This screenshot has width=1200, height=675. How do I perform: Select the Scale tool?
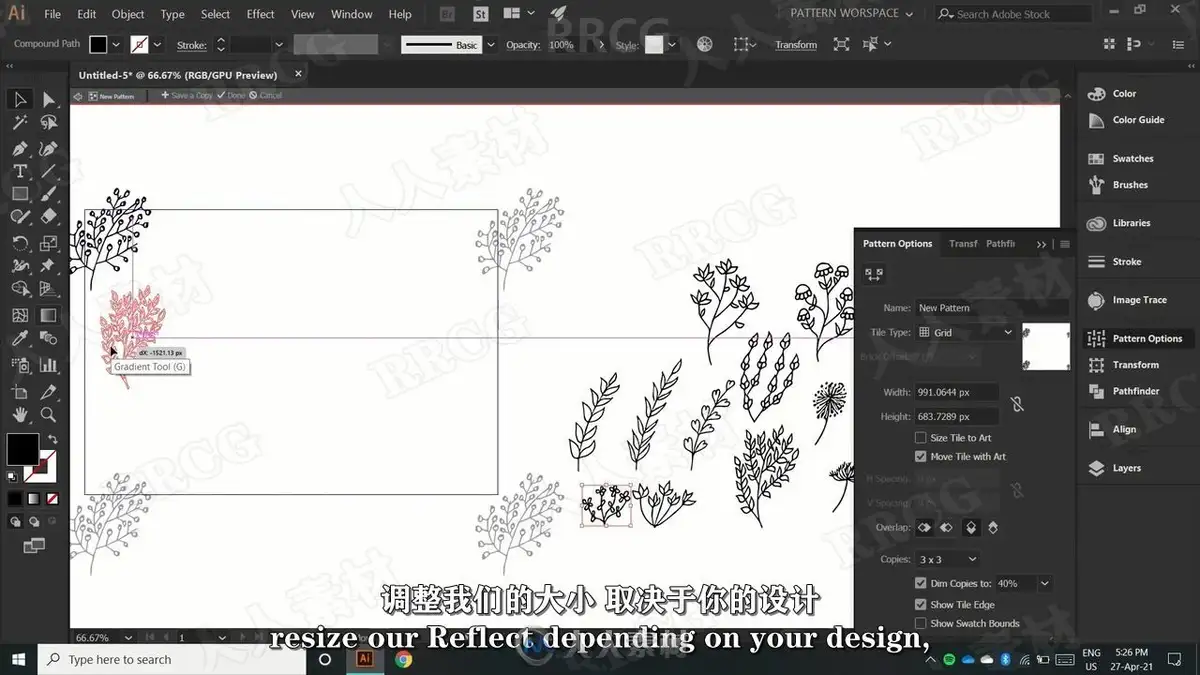click(x=48, y=243)
